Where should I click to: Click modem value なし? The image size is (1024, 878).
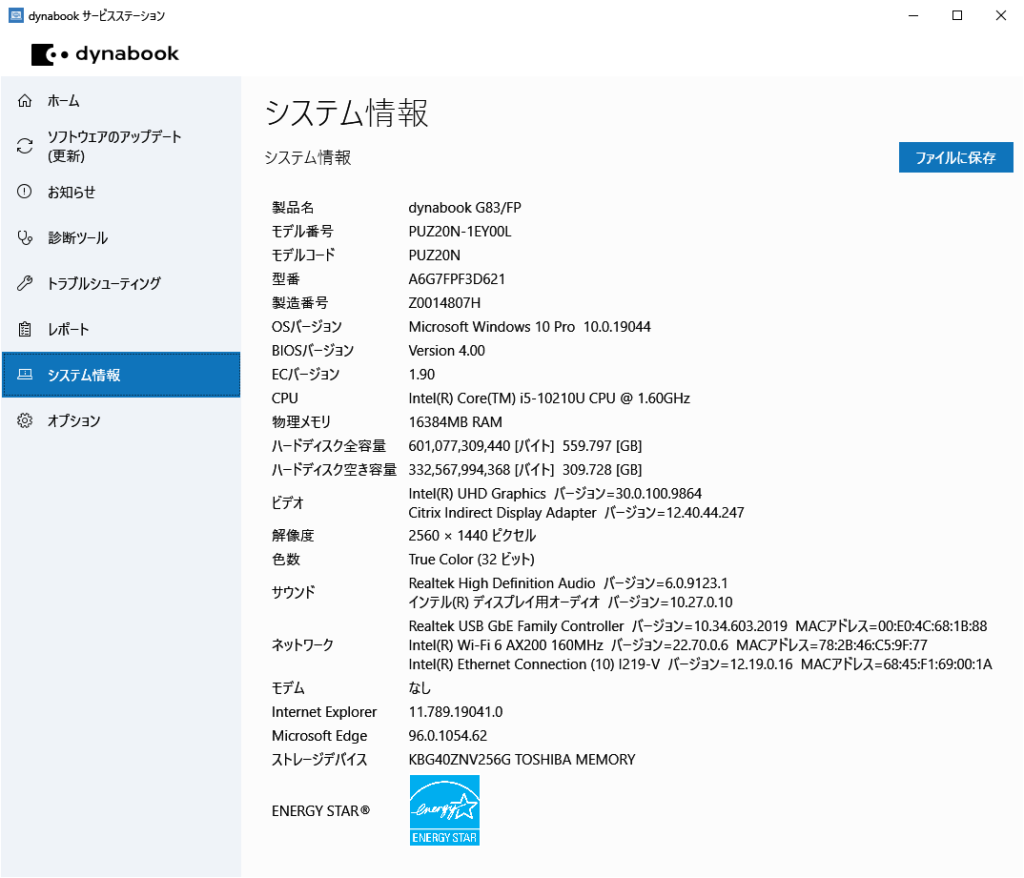419,688
